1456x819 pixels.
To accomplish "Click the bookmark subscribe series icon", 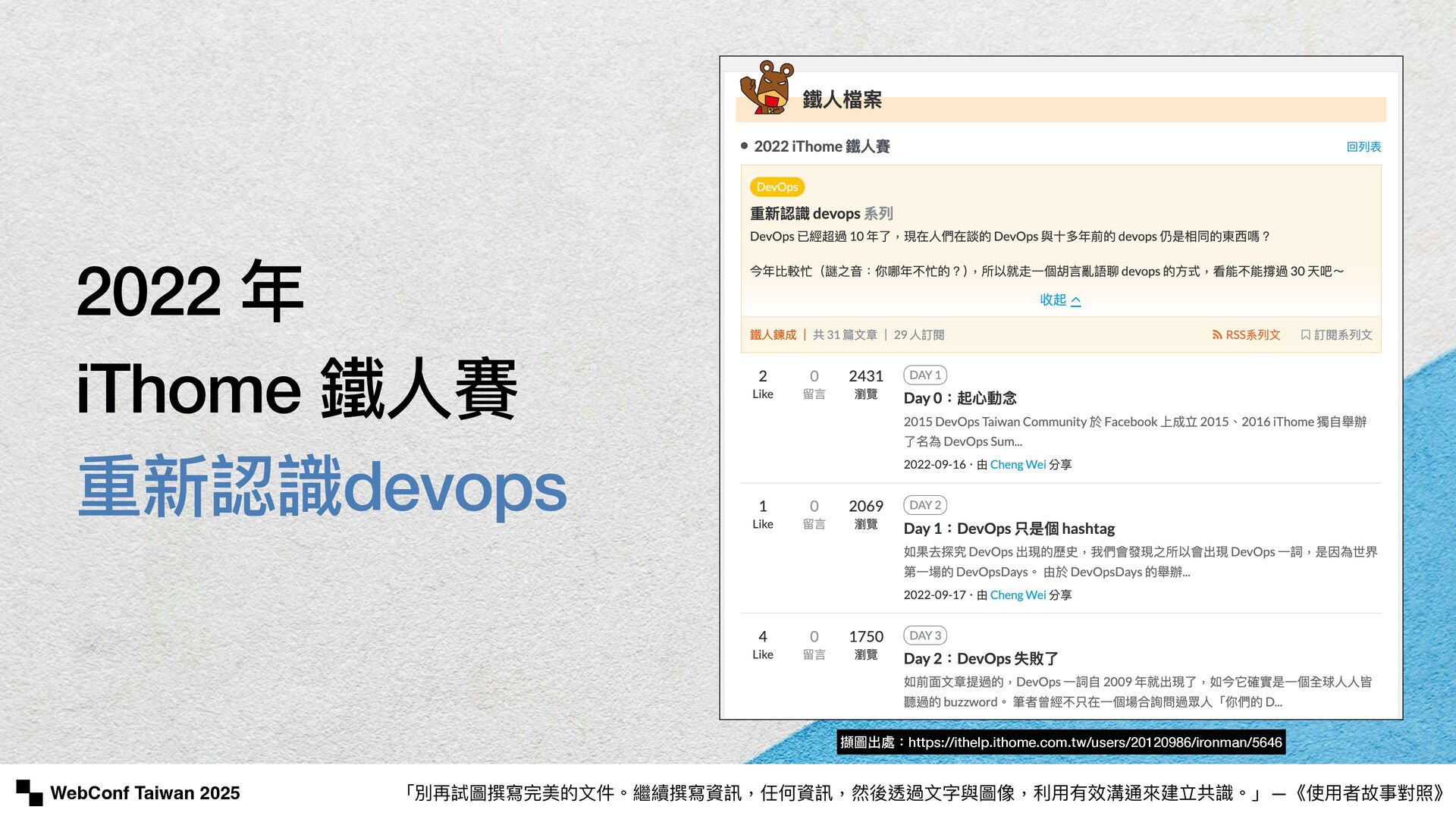I will (1305, 335).
